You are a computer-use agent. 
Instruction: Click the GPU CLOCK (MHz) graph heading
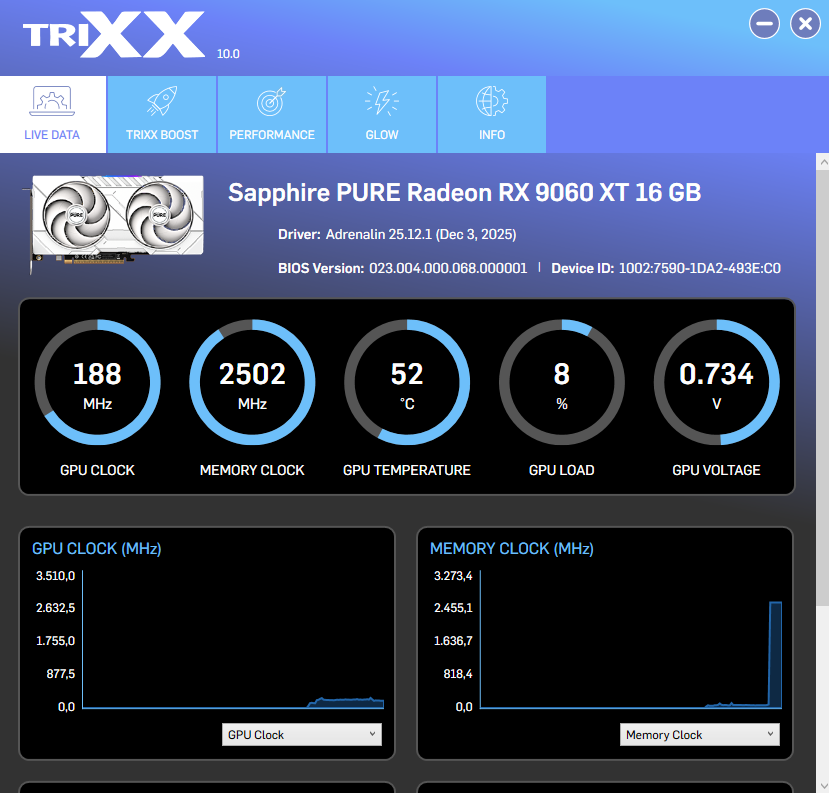97,549
